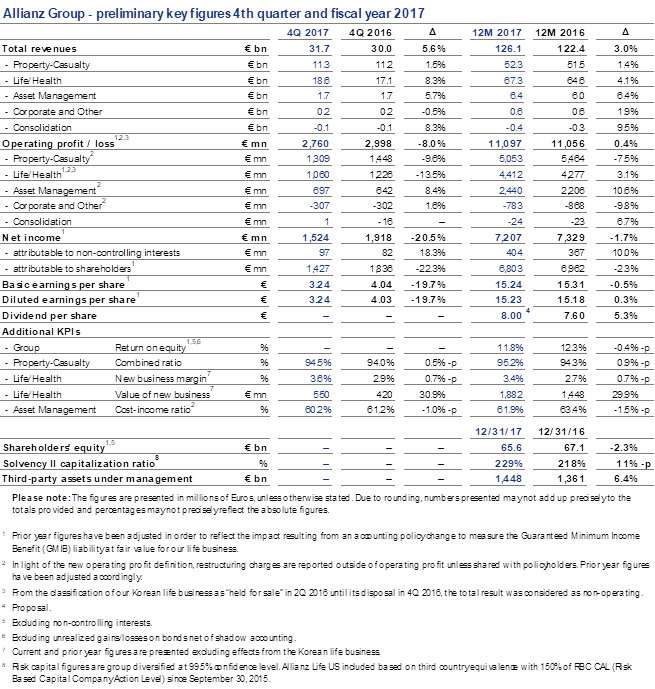The image size is (655, 689).
Task: Click footnote 'Excluding non-controlling interests.'
Action: pyautogui.click(x=82, y=623)
